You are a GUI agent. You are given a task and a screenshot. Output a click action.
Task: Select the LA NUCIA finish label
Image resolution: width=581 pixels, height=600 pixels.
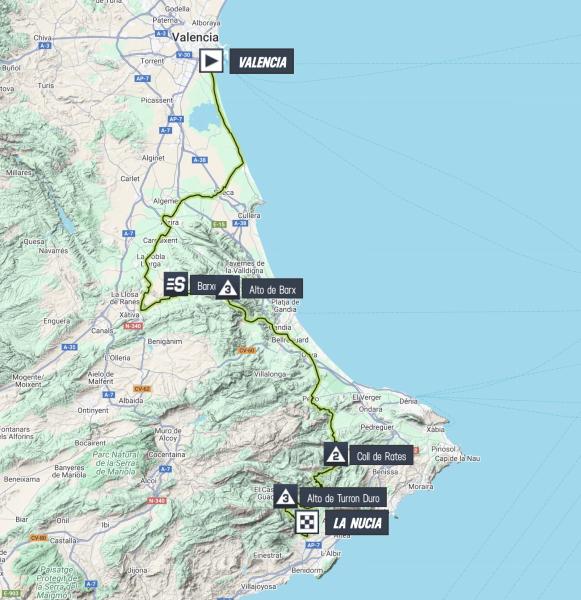point(357,523)
